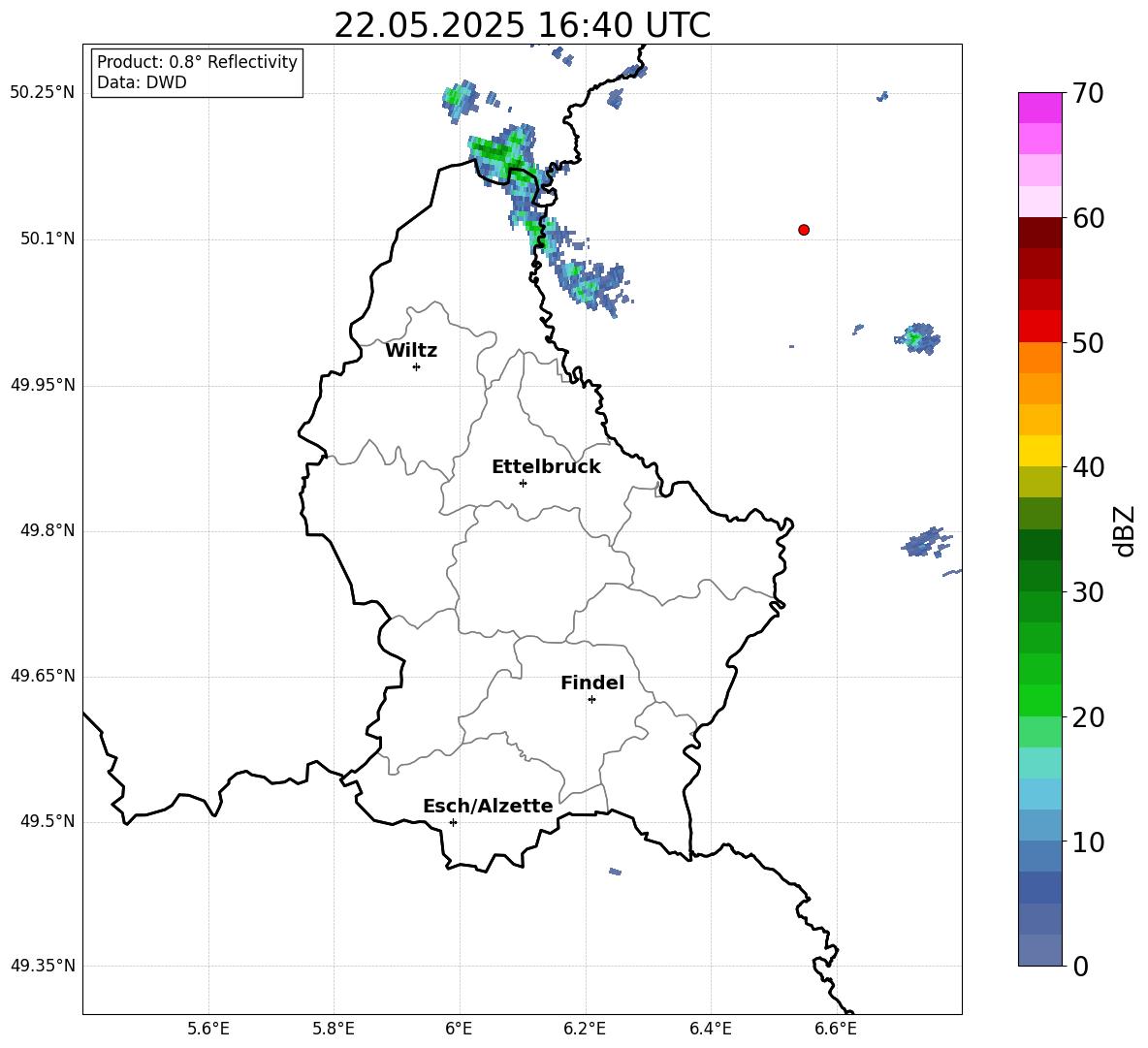1148x1048 pixels.
Task: Click the dBZ colorbar axis label
Action: point(1126,530)
